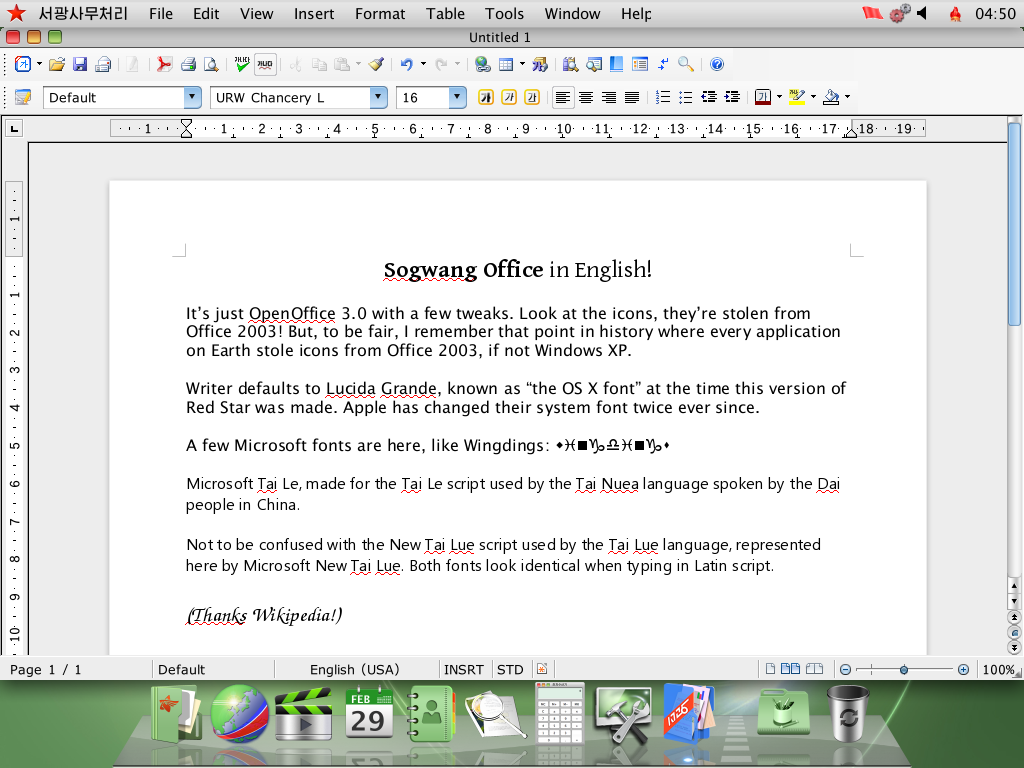Toggle underline formatting

(532, 97)
